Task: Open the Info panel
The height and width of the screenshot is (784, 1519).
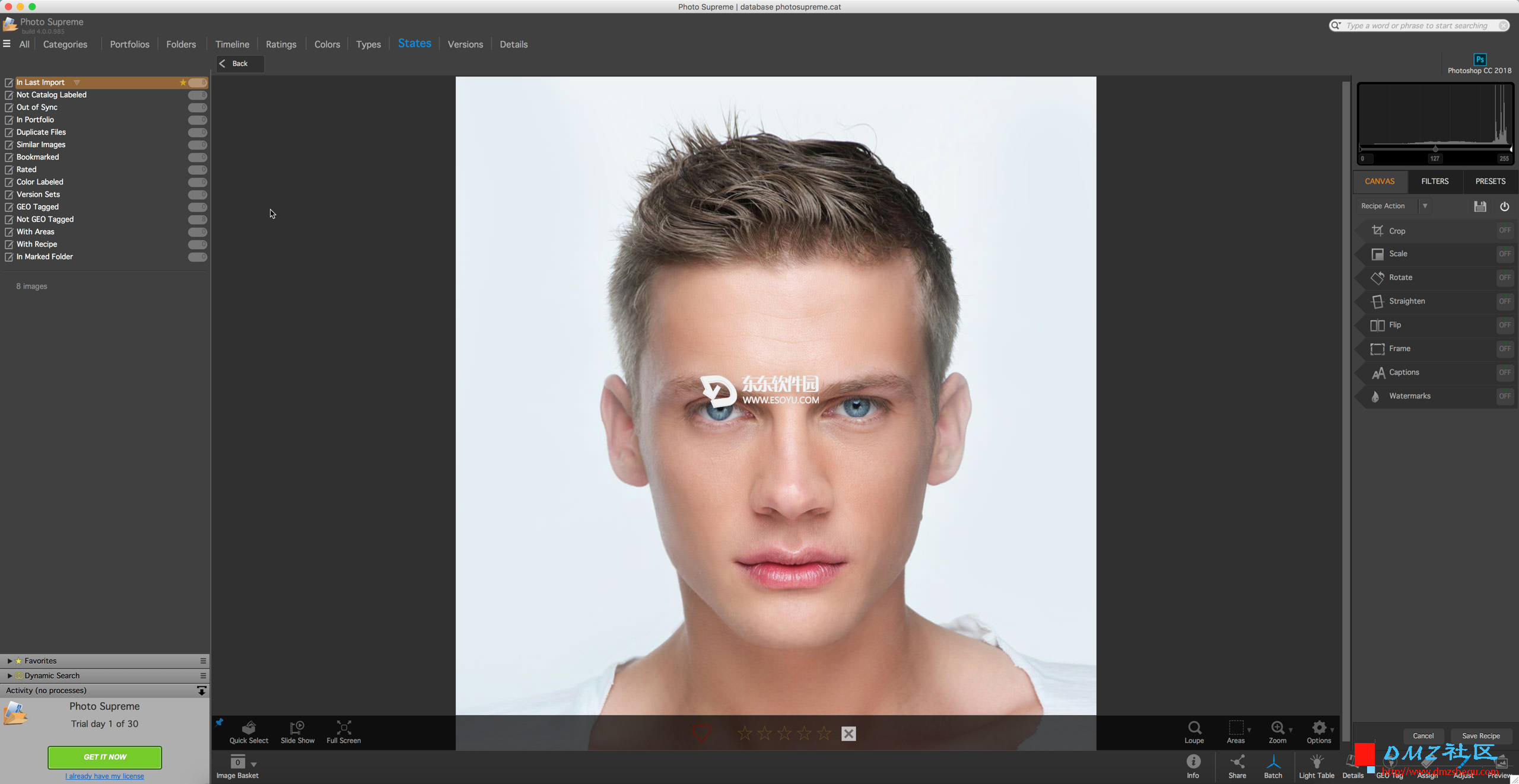Action: (1193, 766)
